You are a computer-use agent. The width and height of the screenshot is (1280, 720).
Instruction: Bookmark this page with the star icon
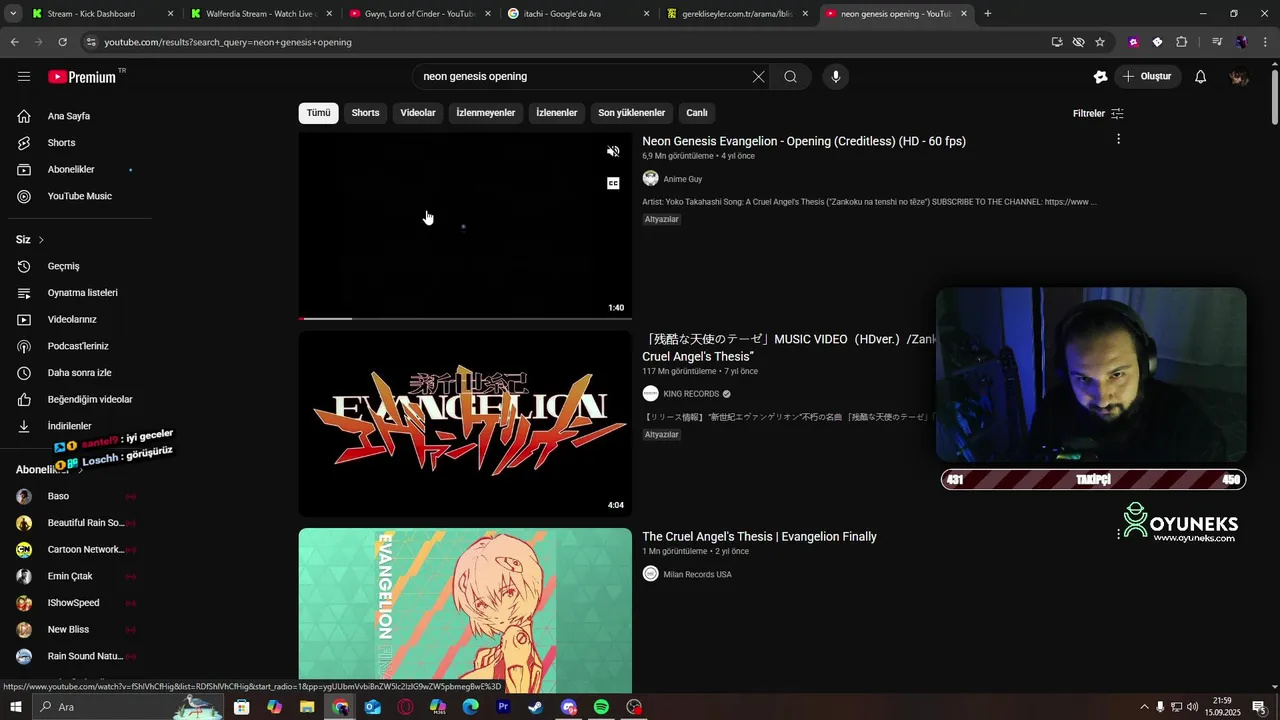tap(1100, 42)
